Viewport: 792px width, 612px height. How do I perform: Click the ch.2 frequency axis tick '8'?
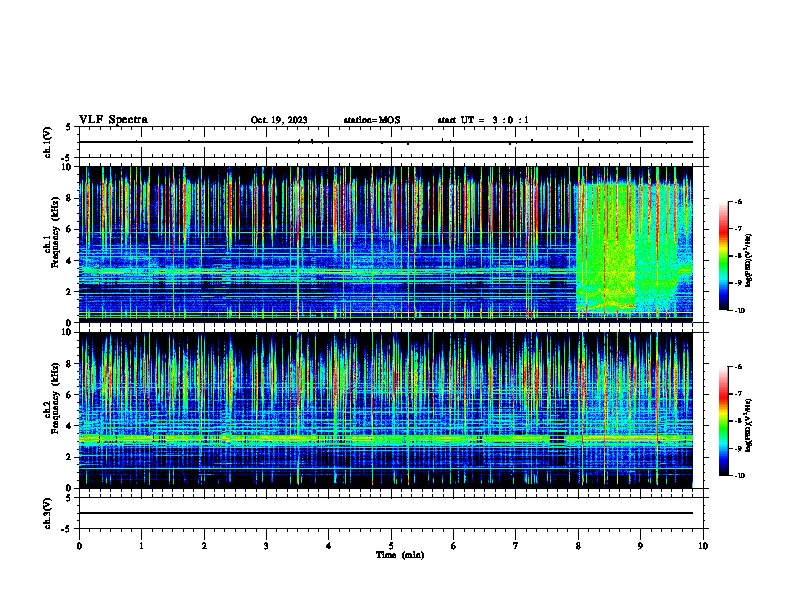pos(70,364)
